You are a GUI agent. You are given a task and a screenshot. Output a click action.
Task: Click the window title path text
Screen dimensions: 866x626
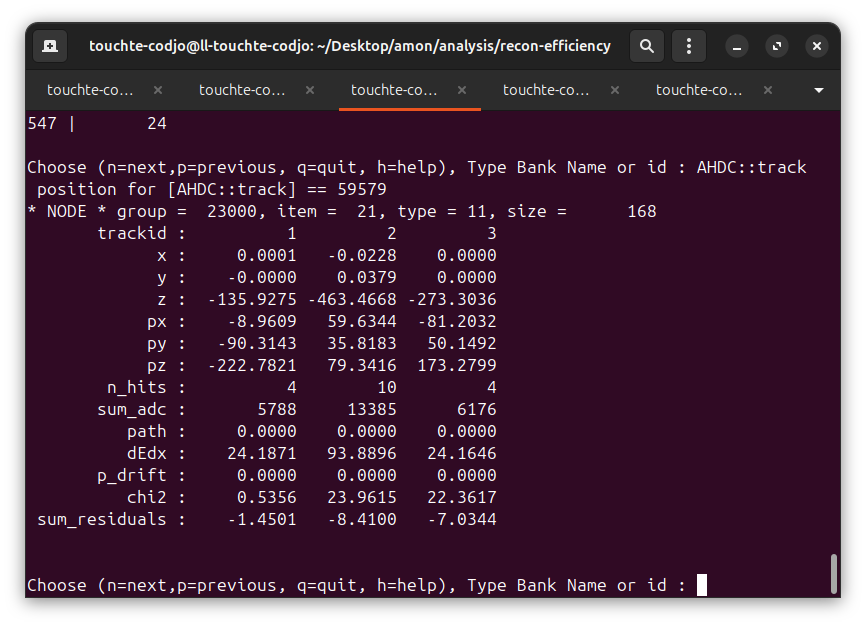click(x=350, y=46)
